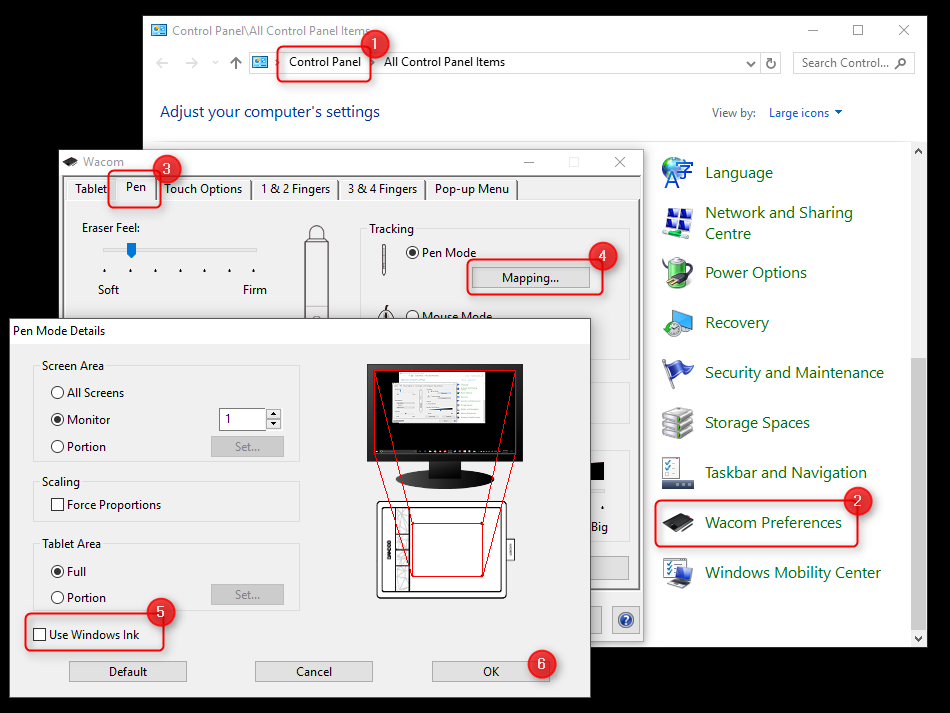This screenshot has height=713, width=950.
Task: Switch to the Pen tab
Action: tap(136, 187)
